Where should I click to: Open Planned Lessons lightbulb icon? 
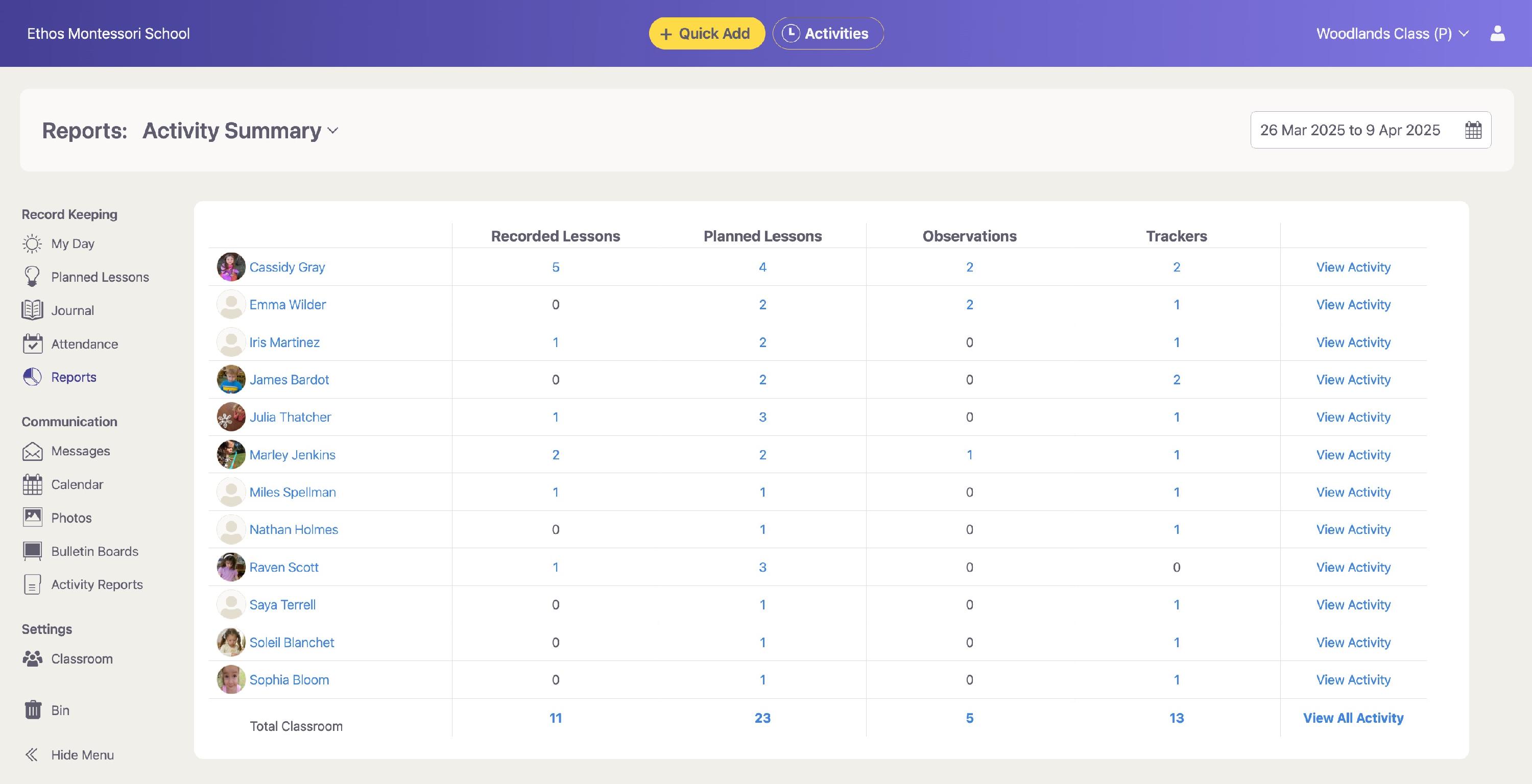pos(32,277)
